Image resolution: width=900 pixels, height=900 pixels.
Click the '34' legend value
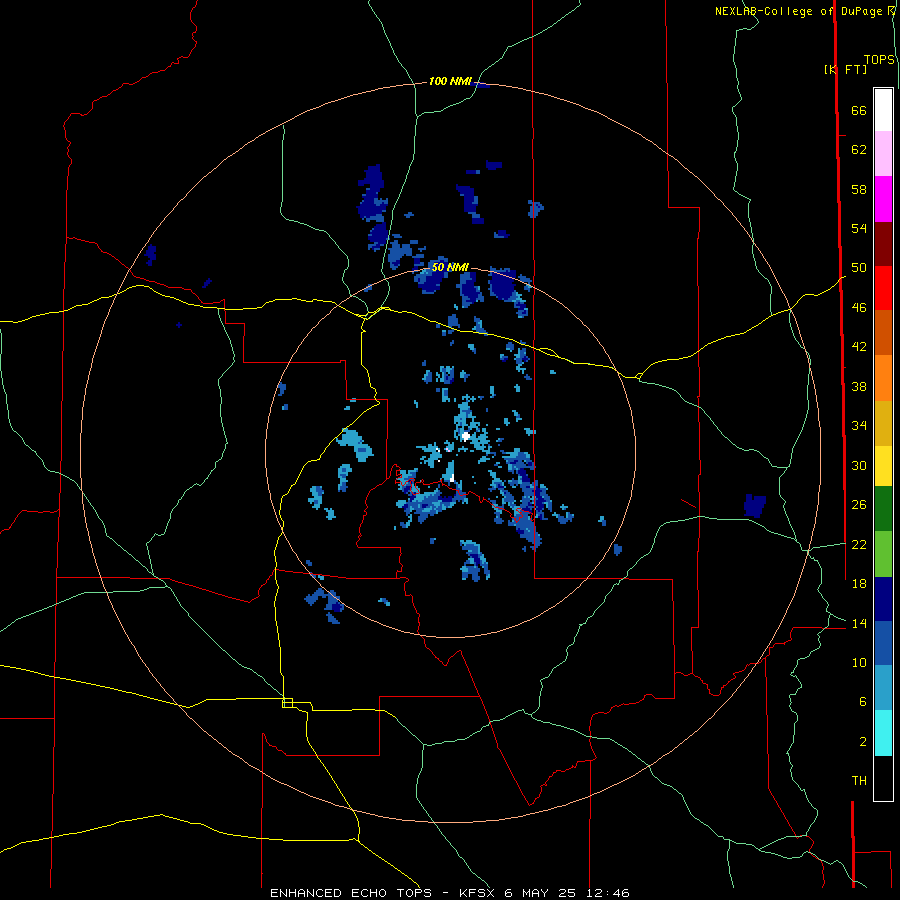859,426
